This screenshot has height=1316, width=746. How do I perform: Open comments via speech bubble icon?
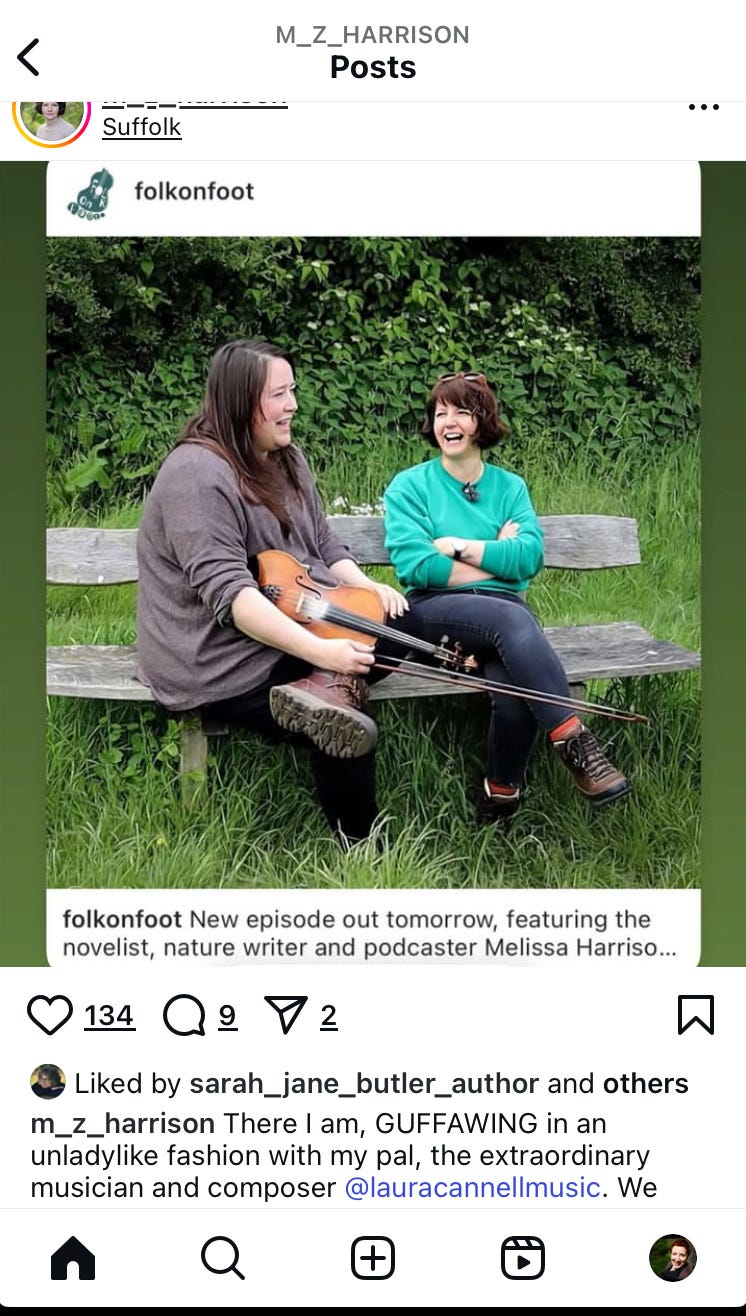click(184, 1017)
